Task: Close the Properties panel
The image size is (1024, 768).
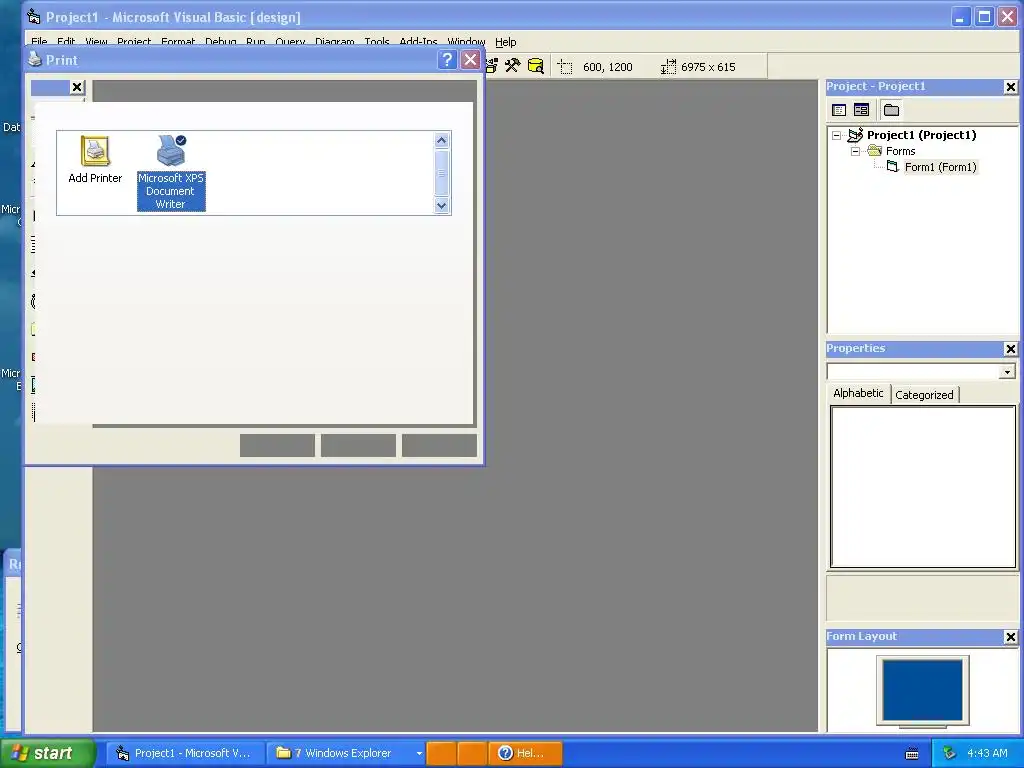Action: pyautogui.click(x=1010, y=349)
